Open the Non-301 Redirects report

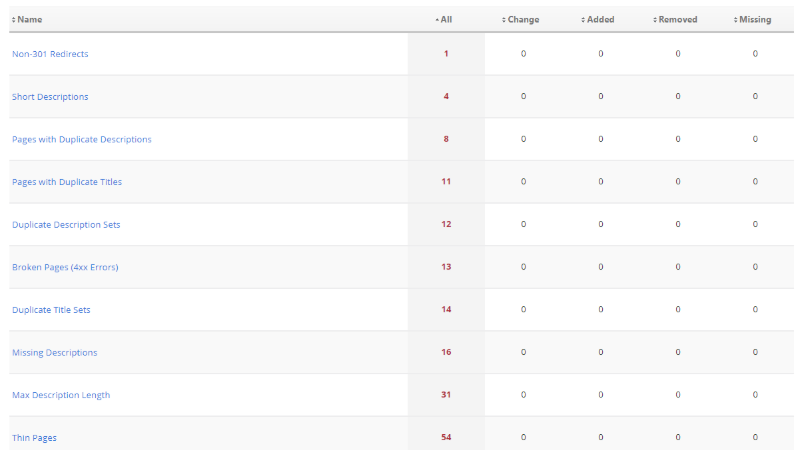50,54
